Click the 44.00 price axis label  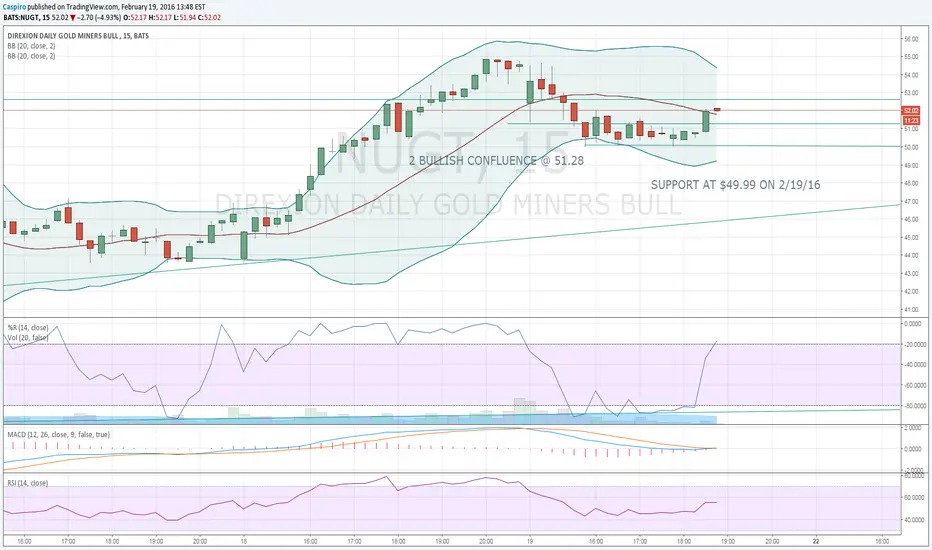(x=911, y=256)
